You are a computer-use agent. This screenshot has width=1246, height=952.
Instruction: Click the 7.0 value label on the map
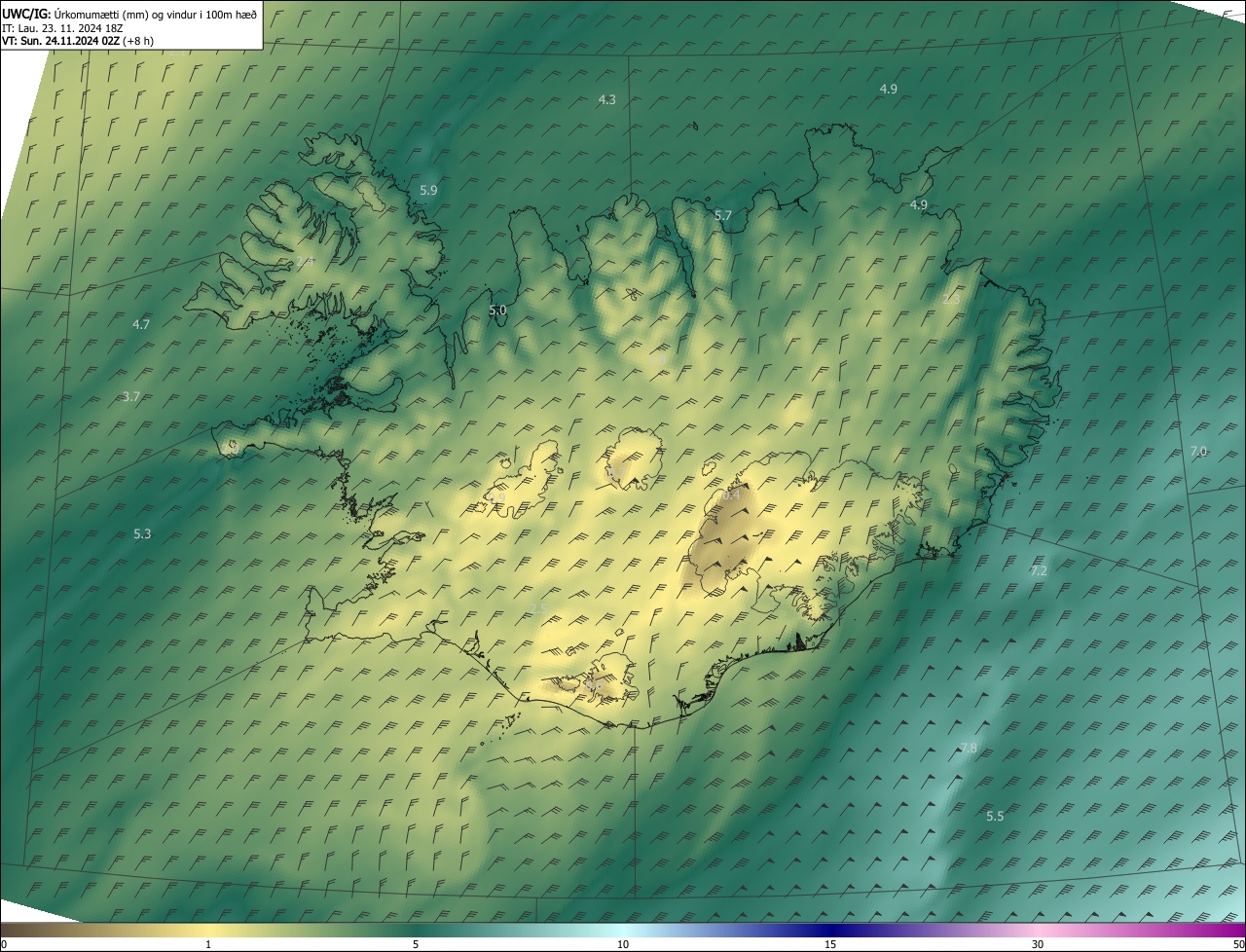coord(1198,451)
